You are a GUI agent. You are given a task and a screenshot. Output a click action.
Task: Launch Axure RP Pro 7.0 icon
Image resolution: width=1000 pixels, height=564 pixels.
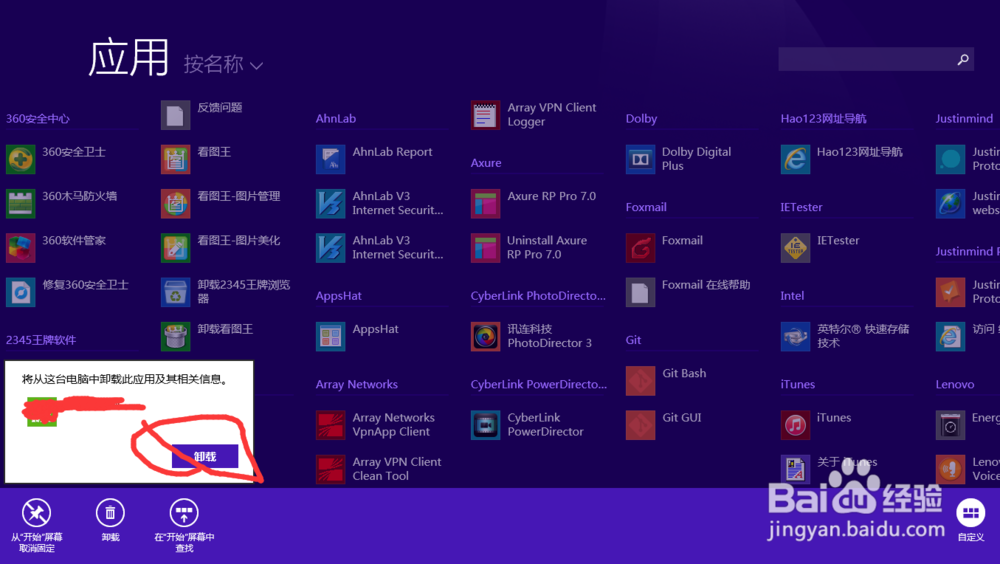pos(485,203)
